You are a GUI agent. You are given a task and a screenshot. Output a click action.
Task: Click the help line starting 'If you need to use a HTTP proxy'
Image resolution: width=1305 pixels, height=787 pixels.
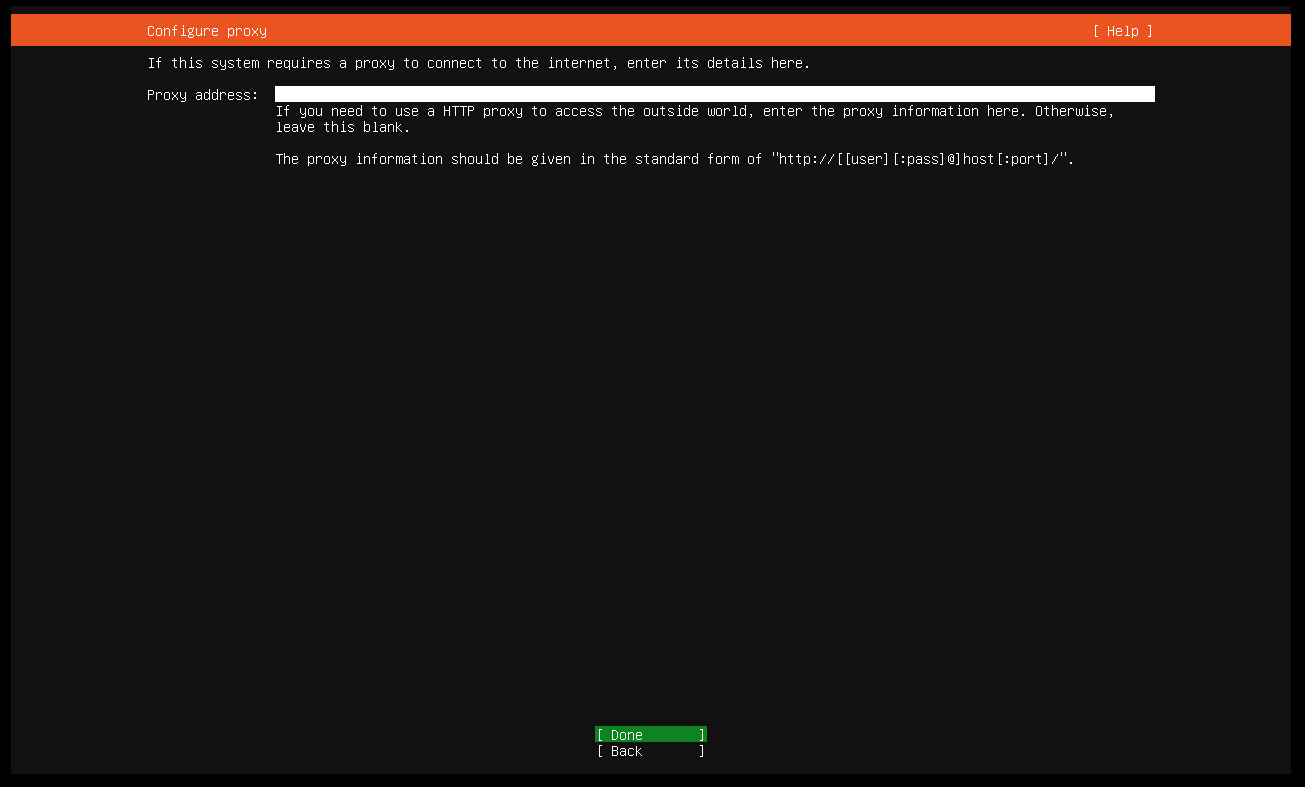695,111
